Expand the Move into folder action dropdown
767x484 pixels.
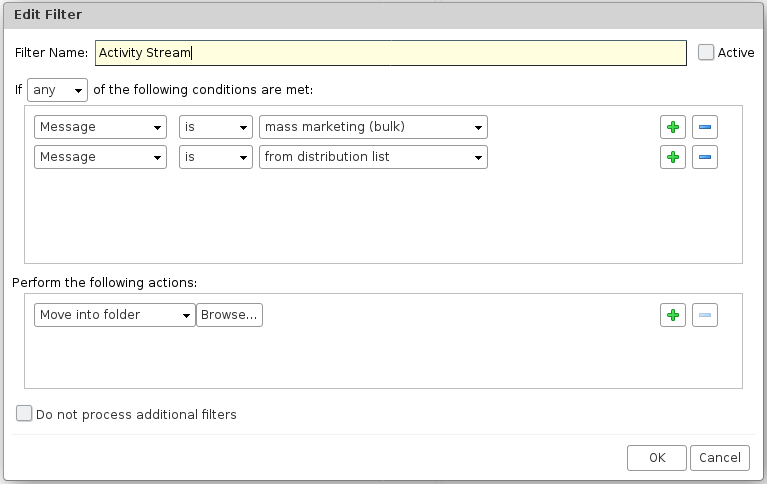click(x=115, y=315)
